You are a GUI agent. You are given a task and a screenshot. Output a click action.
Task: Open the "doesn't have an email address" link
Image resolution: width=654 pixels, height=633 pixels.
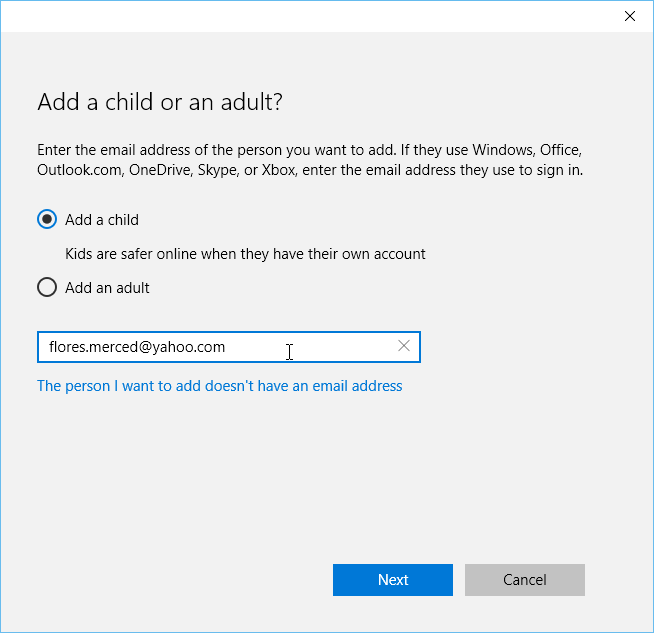click(x=220, y=385)
